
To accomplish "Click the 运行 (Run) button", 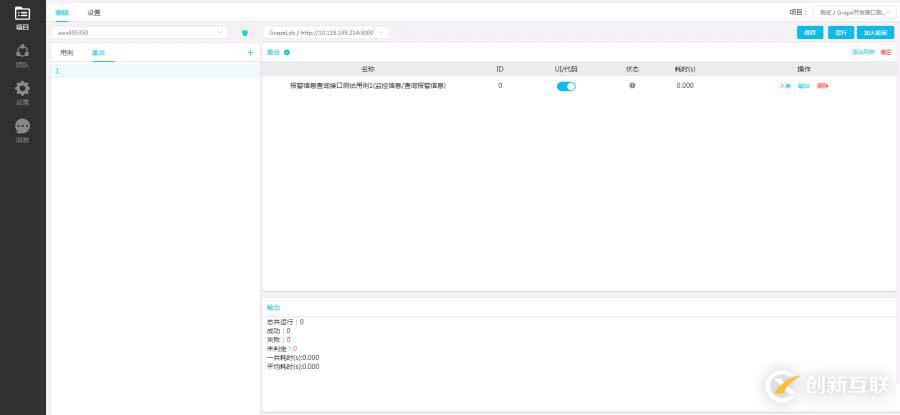I will coord(841,32).
